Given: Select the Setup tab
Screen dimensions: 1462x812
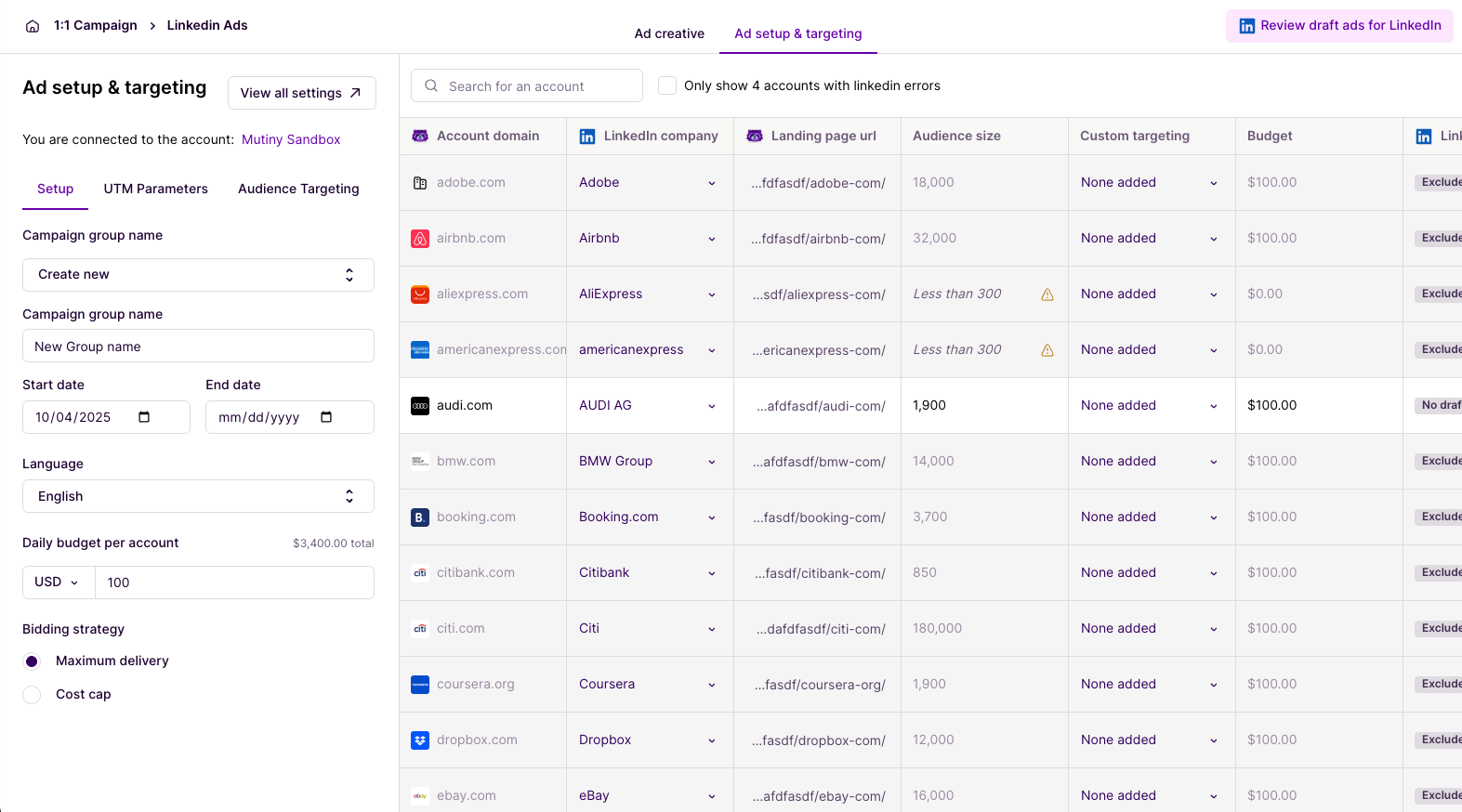Looking at the screenshot, I should point(55,189).
